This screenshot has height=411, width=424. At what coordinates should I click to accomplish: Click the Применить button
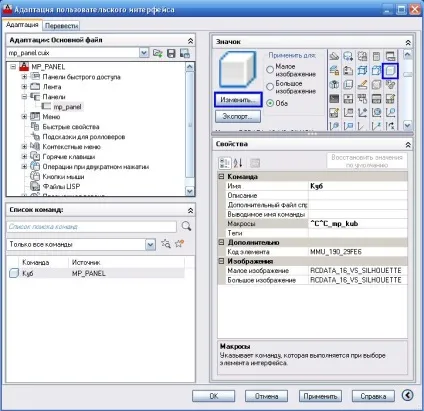pyautogui.click(x=320, y=396)
